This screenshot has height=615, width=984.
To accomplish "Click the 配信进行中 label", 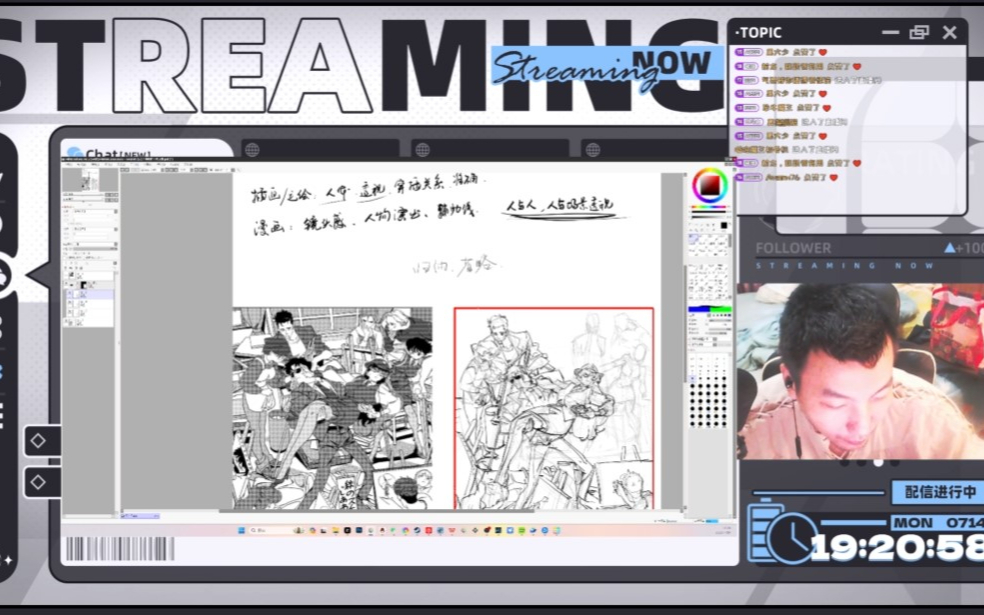I will [938, 492].
